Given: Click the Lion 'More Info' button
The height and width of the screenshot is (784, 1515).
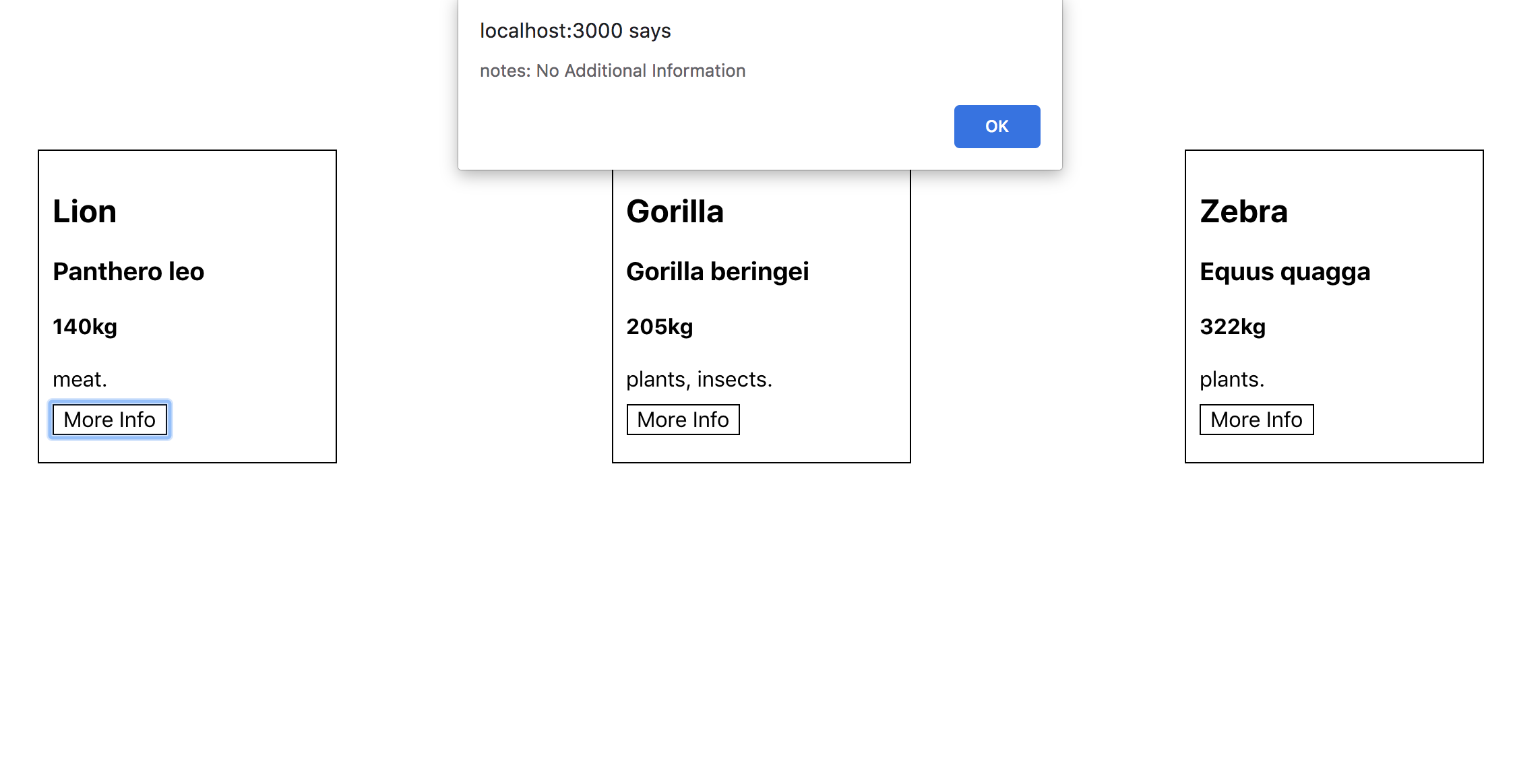Looking at the screenshot, I should click(x=109, y=418).
